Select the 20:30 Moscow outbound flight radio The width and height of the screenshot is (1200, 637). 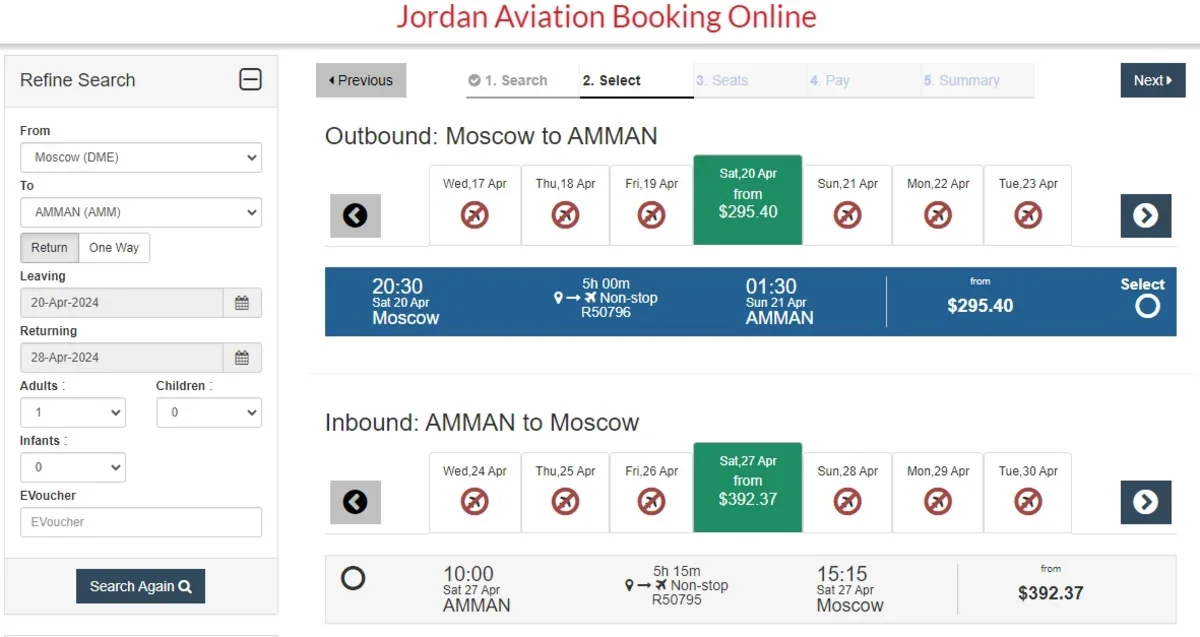pos(1147,306)
